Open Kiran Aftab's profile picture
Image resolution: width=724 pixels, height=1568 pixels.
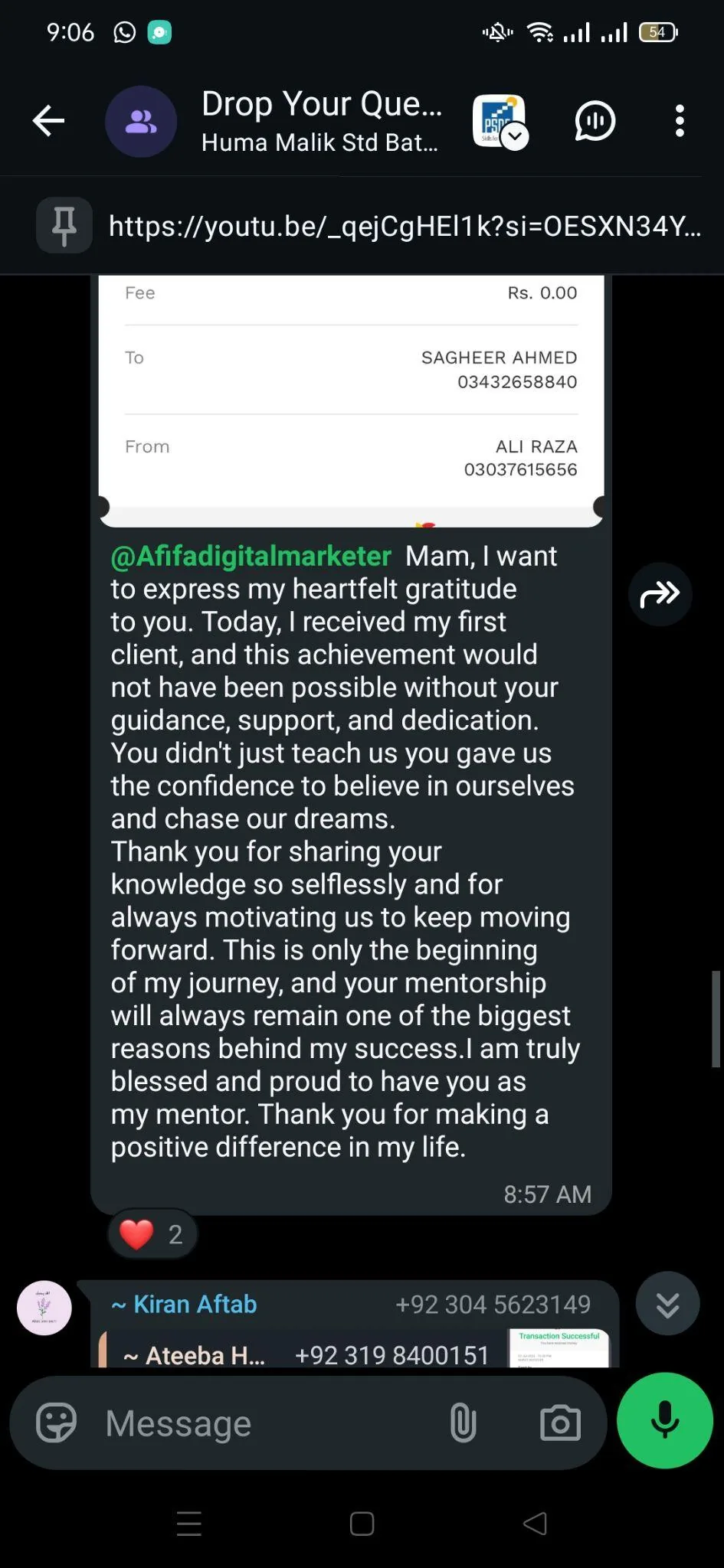tap(44, 1308)
